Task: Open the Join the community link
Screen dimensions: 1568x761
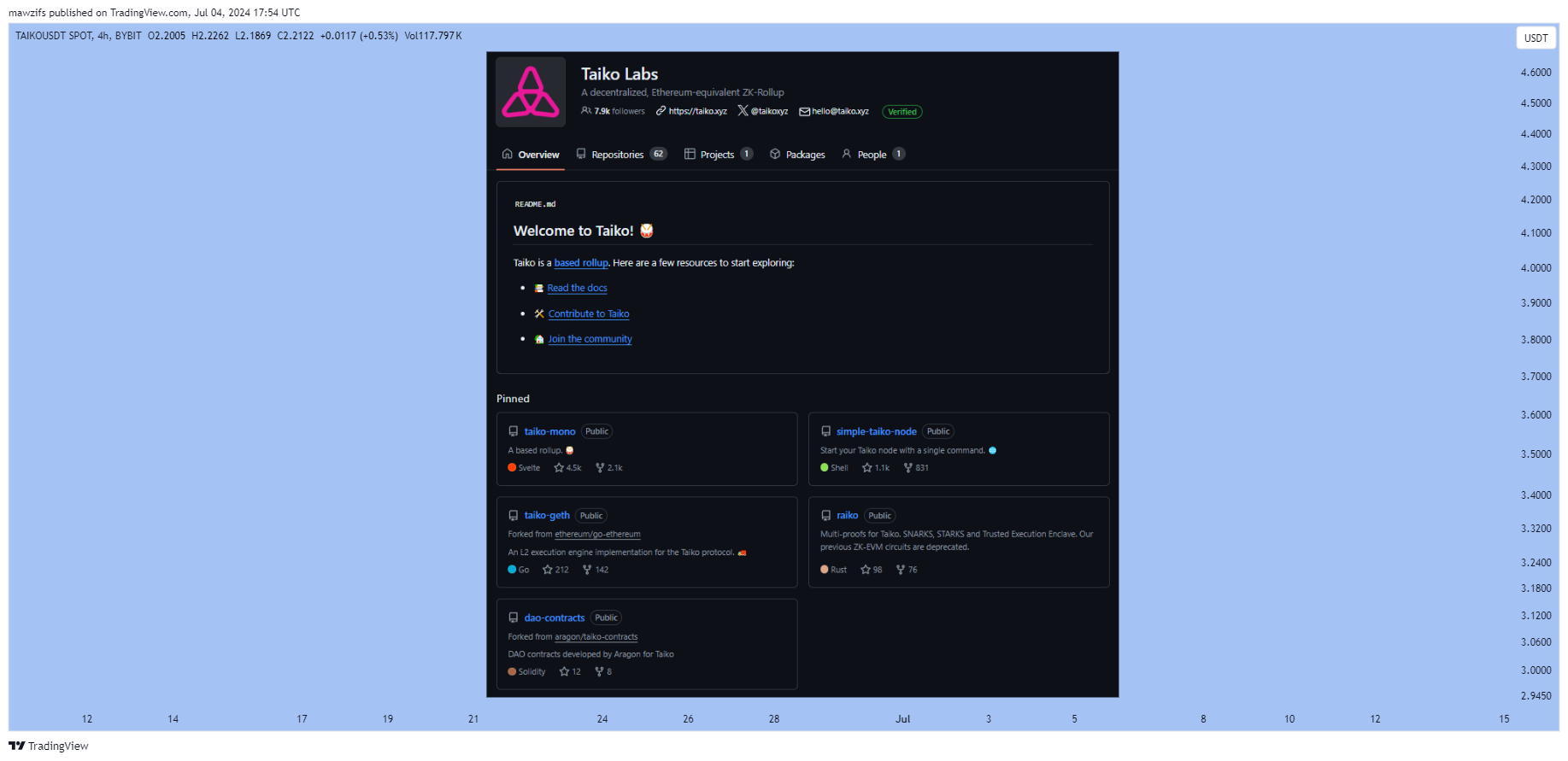Action: 590,339
